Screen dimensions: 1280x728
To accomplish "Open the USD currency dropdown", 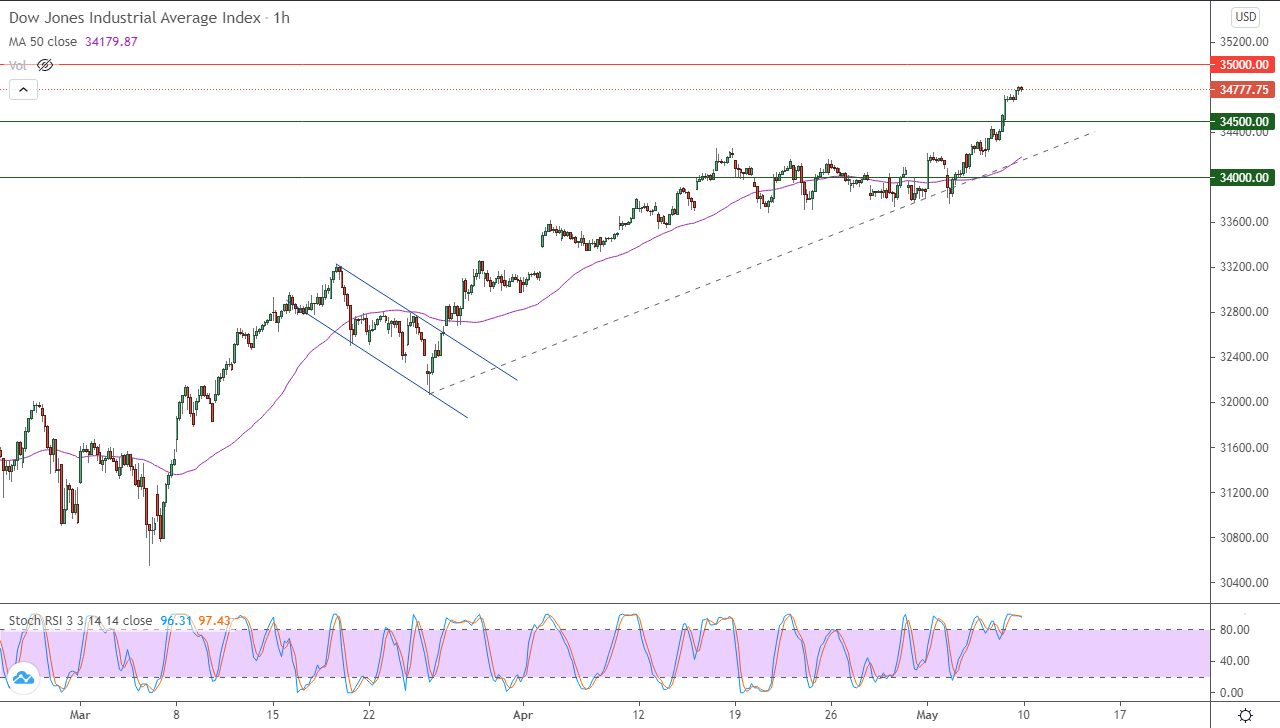I will point(1246,16).
